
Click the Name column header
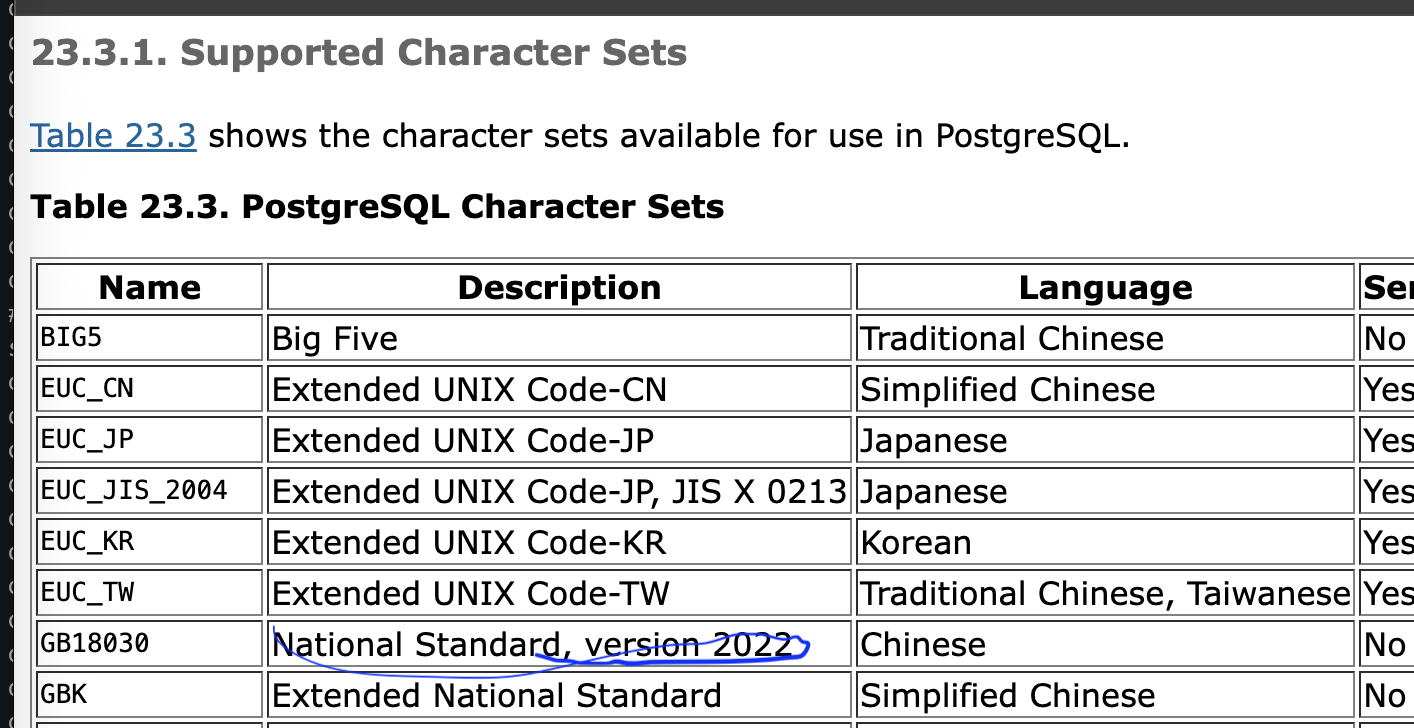point(150,287)
